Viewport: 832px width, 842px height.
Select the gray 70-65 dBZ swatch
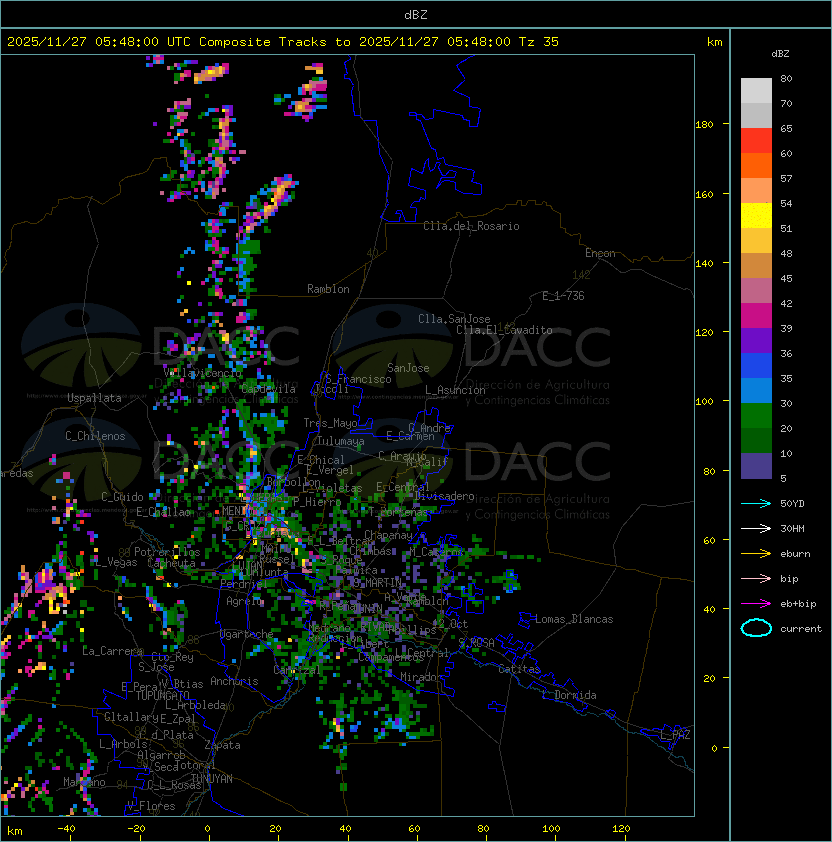tap(756, 115)
